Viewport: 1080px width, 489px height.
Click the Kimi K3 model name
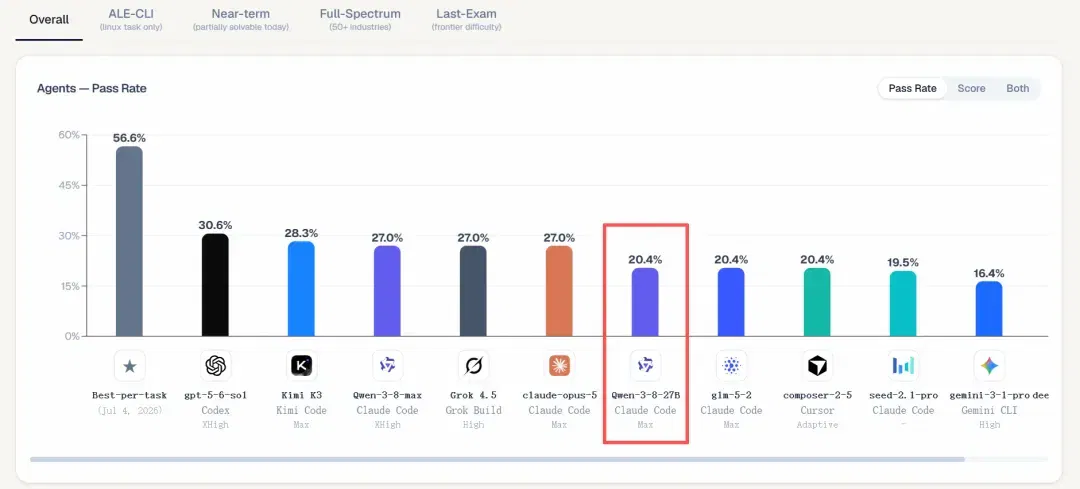[301, 395]
